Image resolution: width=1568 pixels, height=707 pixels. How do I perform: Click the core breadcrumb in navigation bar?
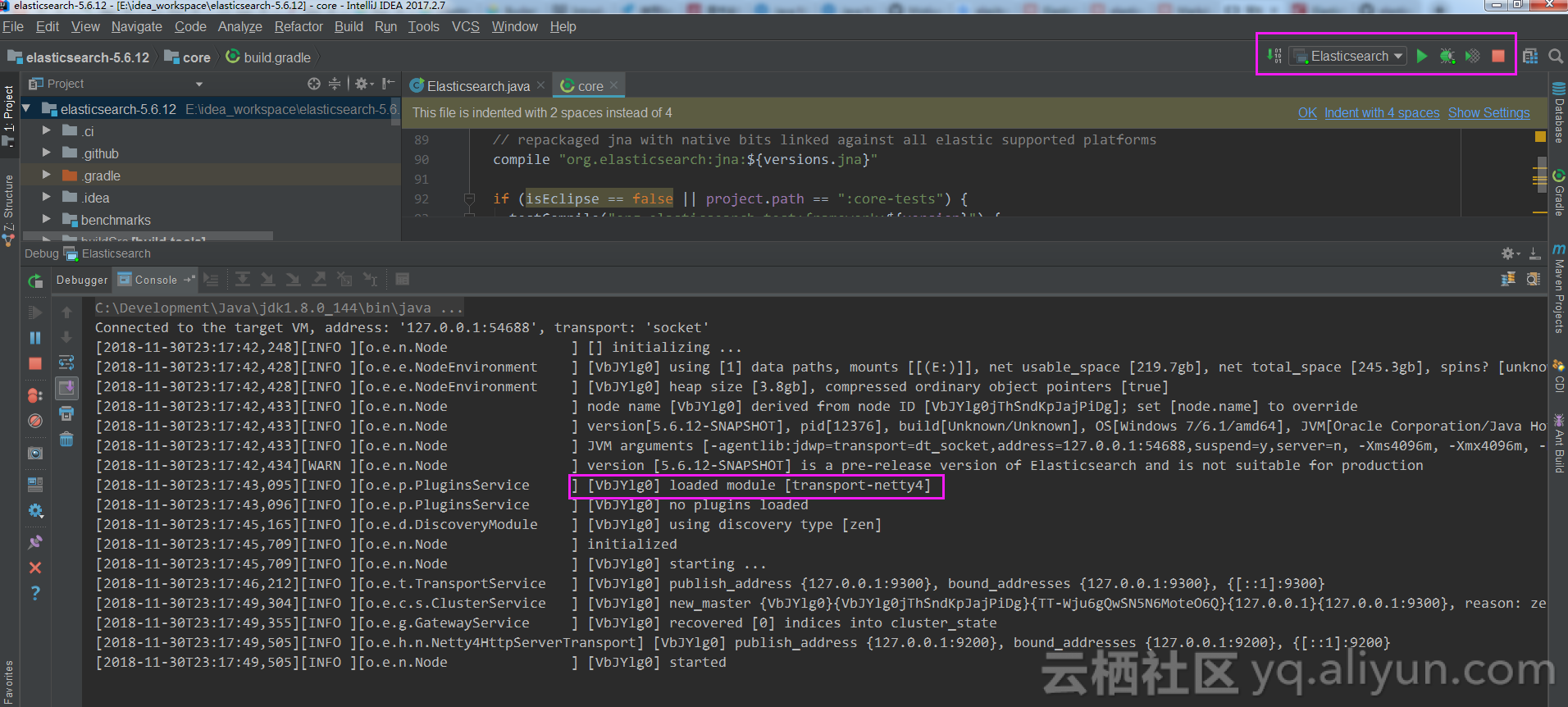(188, 57)
